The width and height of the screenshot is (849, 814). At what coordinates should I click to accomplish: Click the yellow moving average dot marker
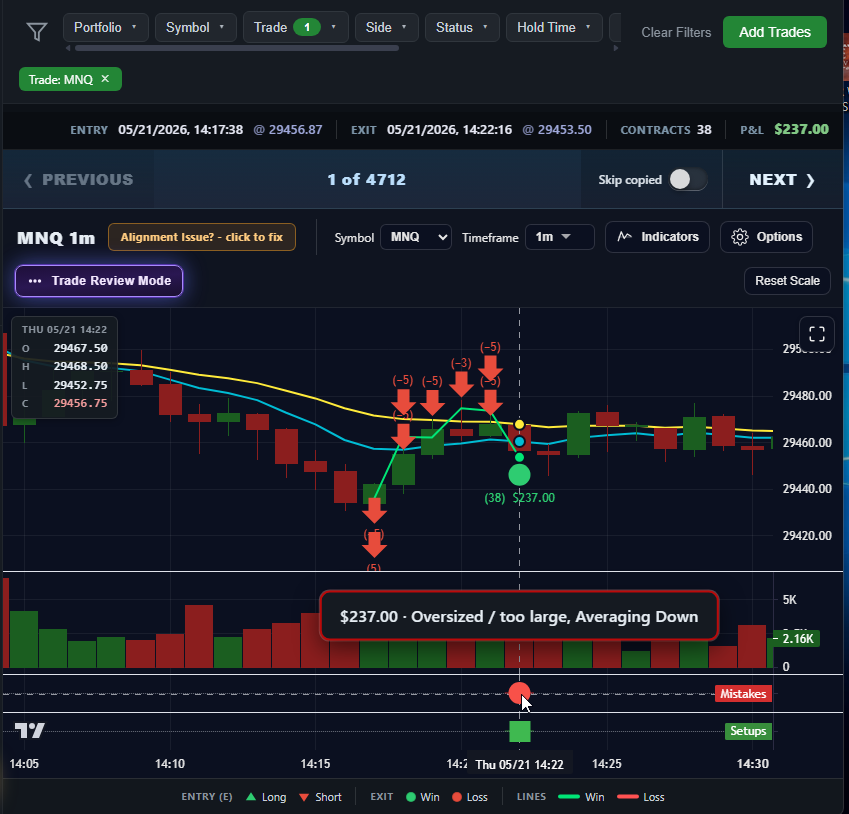[519, 424]
